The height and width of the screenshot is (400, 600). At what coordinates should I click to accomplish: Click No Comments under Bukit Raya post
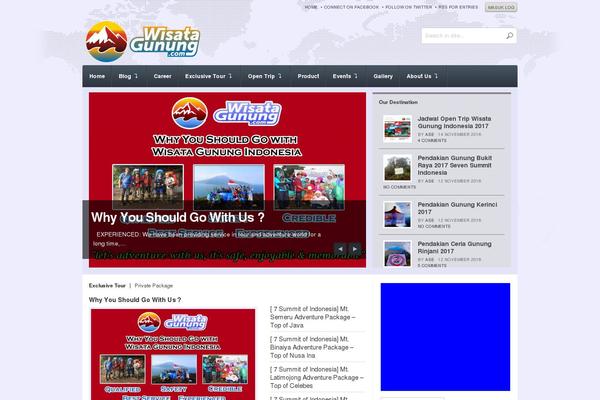tap(399, 187)
